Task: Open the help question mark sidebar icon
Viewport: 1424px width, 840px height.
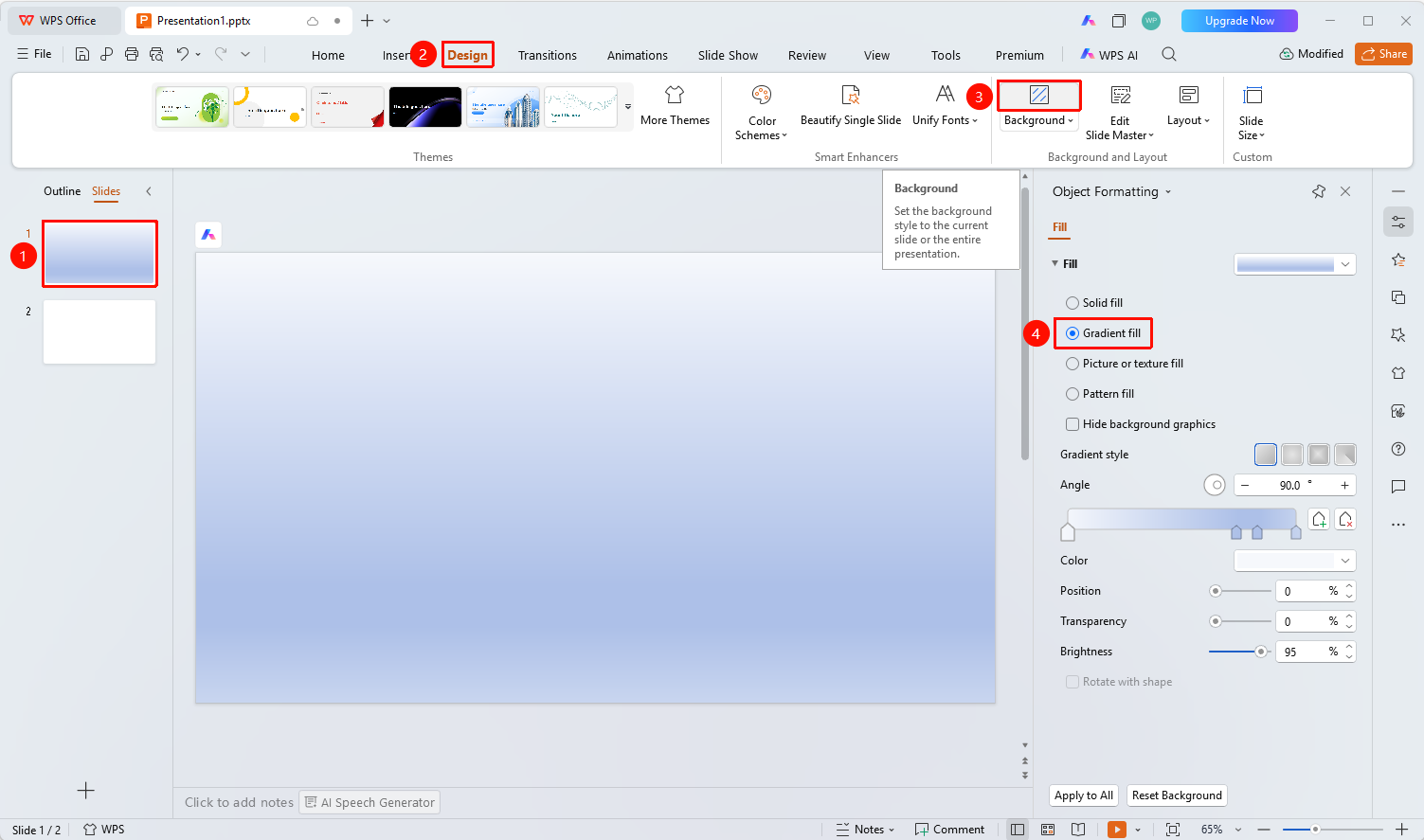Action: point(1398,449)
